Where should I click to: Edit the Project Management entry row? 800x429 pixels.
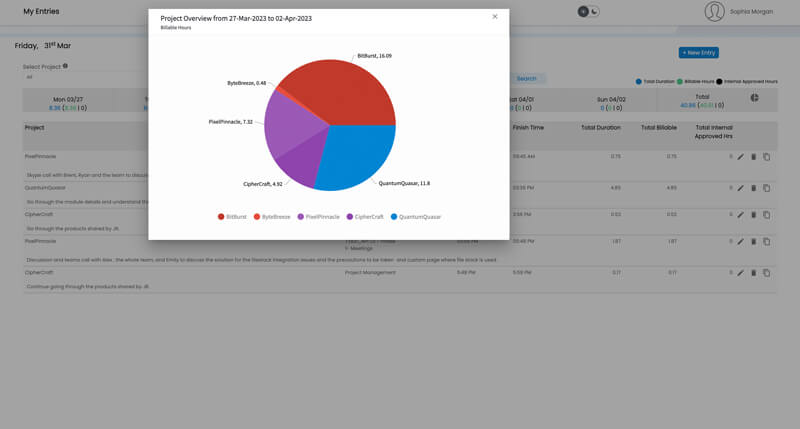pos(740,272)
